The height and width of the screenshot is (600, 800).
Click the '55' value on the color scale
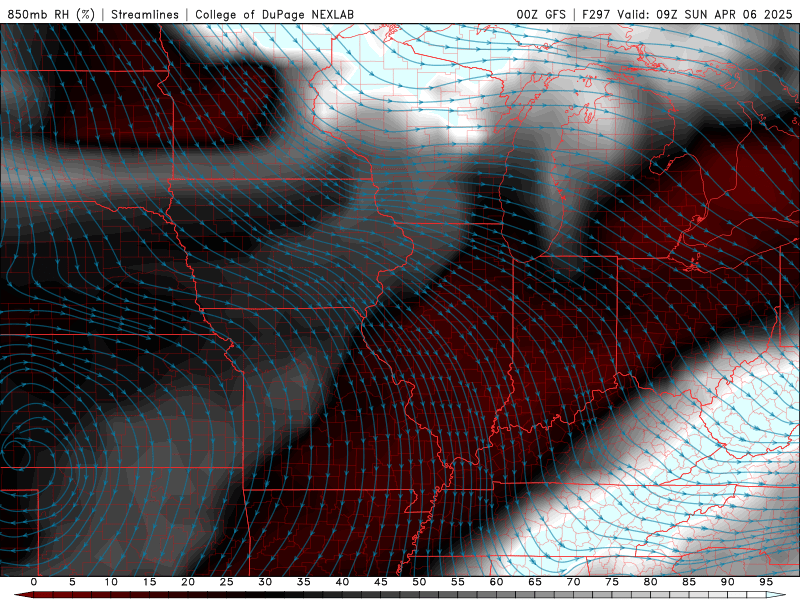458,582
